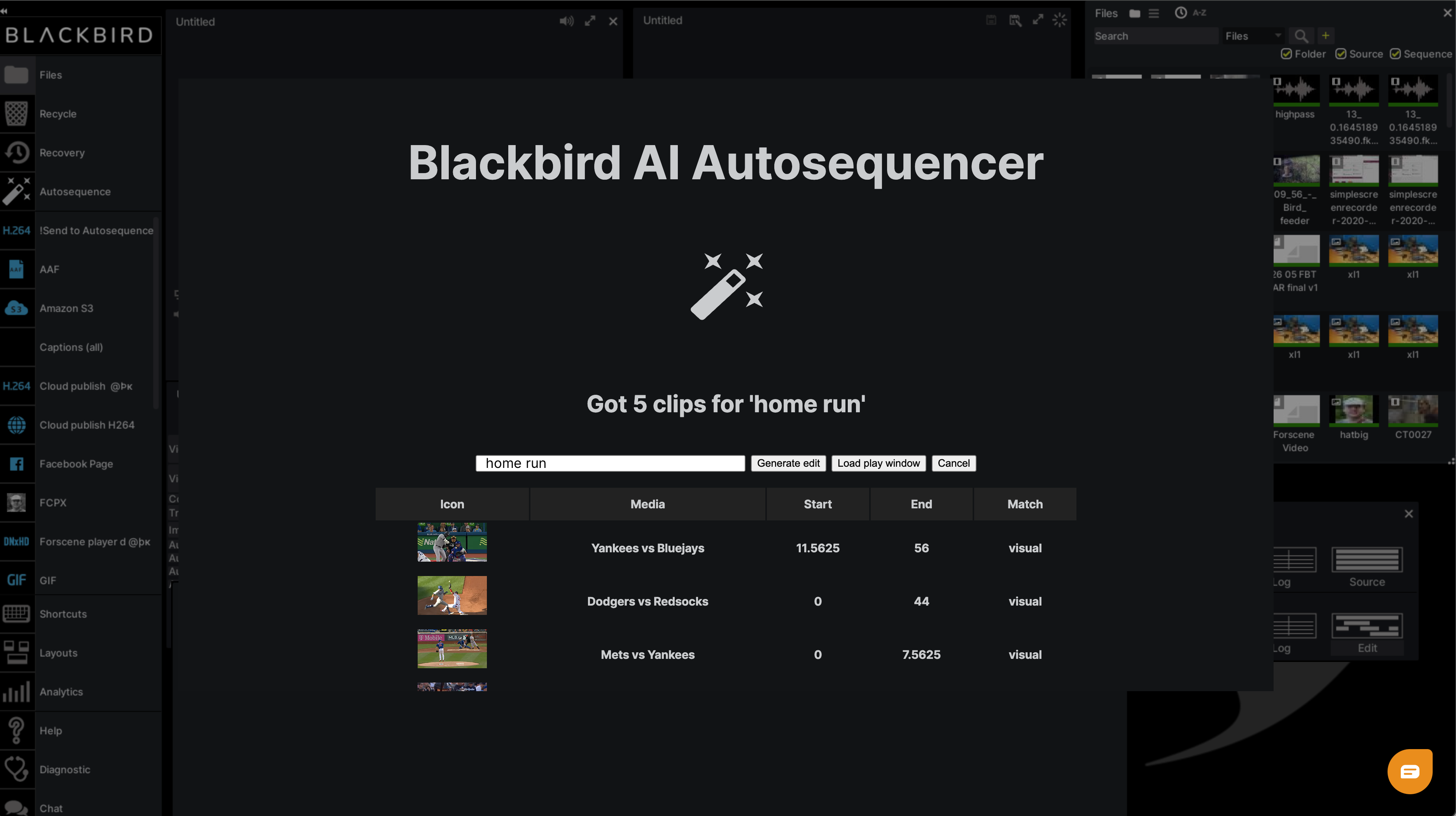The height and width of the screenshot is (816, 1456).
Task: Disable the Source filter checkbox
Action: 1340,54
